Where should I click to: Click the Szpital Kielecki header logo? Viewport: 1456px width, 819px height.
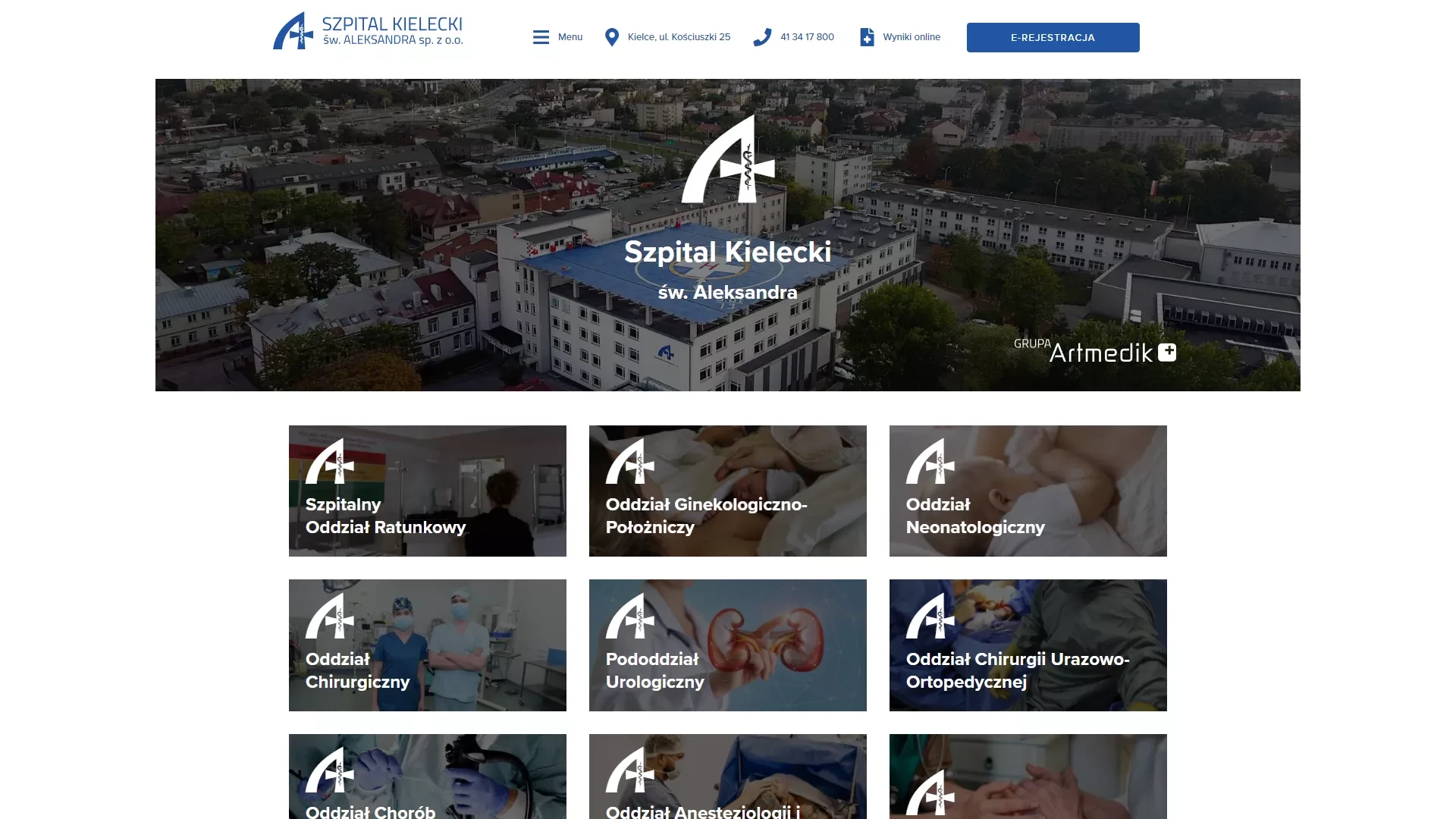click(x=368, y=31)
